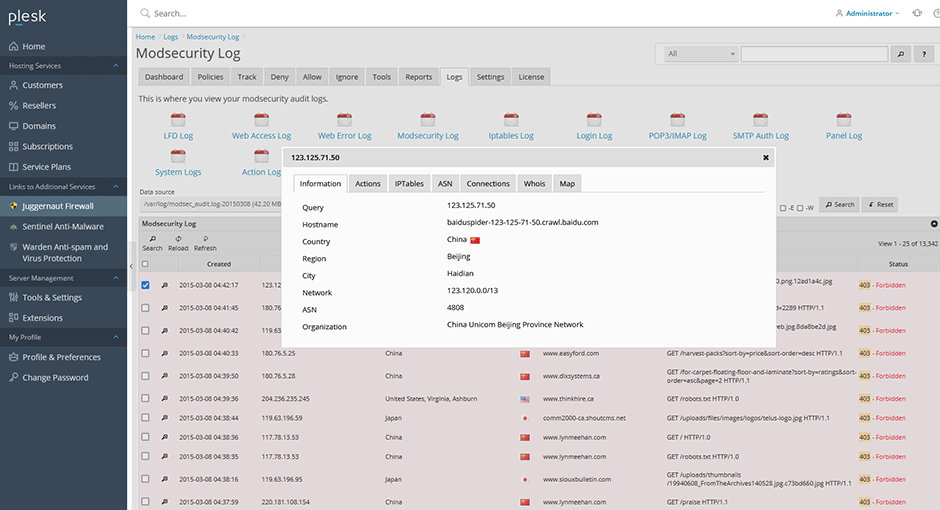Switch to the ASN tab in dialog
Viewport: 940px width, 510px height.
[x=445, y=184]
